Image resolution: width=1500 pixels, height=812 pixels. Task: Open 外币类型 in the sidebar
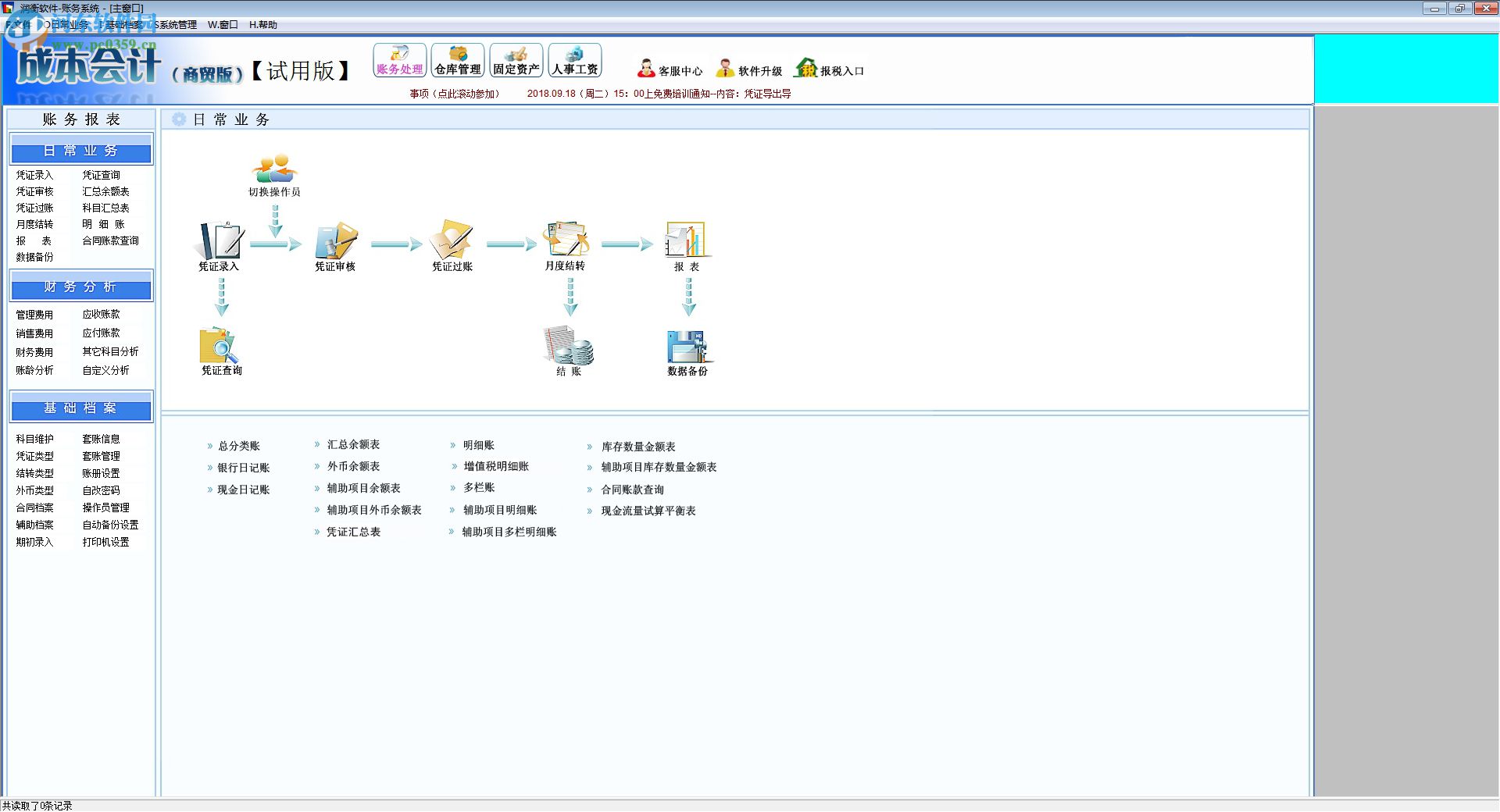click(x=35, y=490)
